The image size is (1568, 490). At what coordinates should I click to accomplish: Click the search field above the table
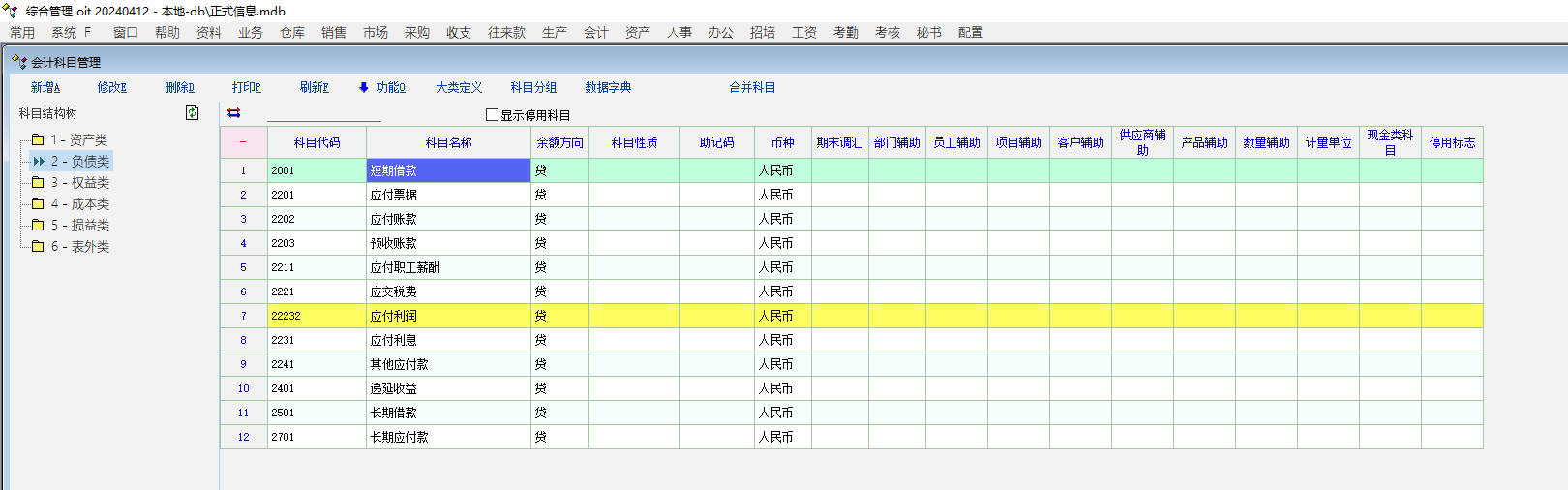[x=323, y=114]
